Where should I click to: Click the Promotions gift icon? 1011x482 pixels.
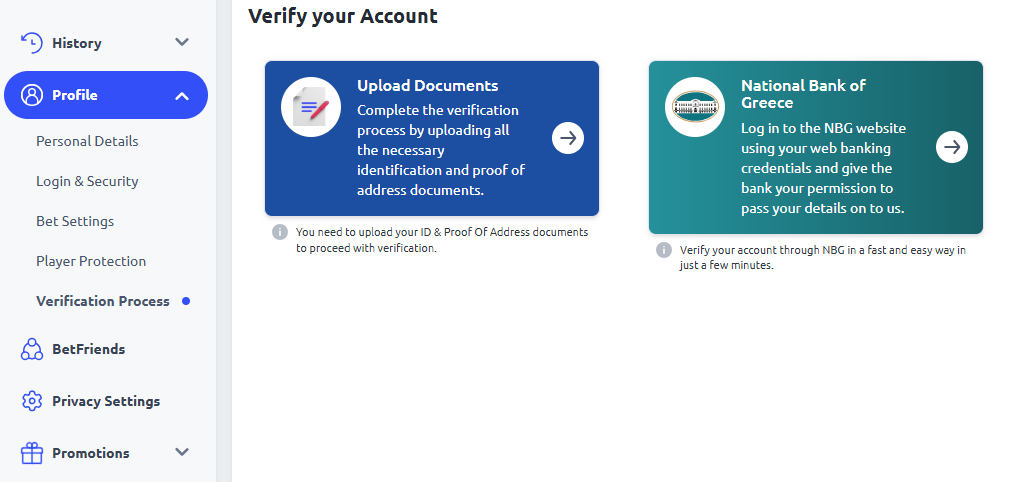(32, 453)
